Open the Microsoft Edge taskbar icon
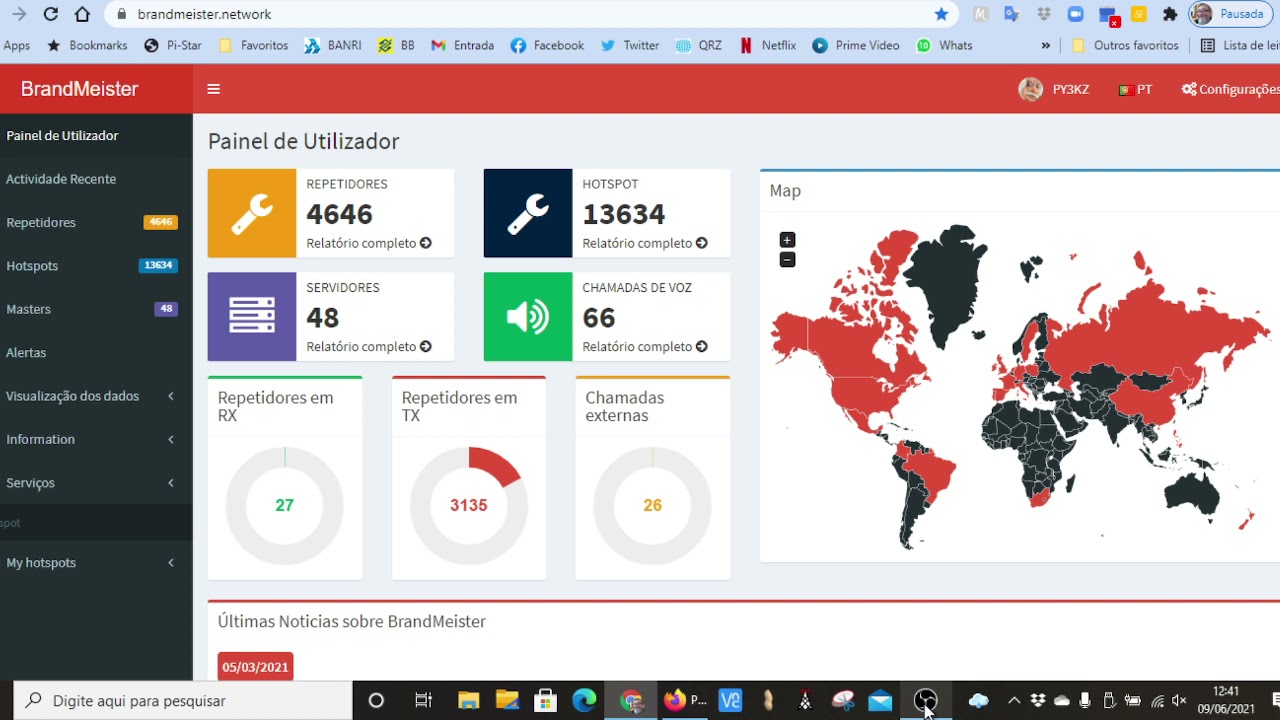This screenshot has height=720, width=1280. point(584,700)
